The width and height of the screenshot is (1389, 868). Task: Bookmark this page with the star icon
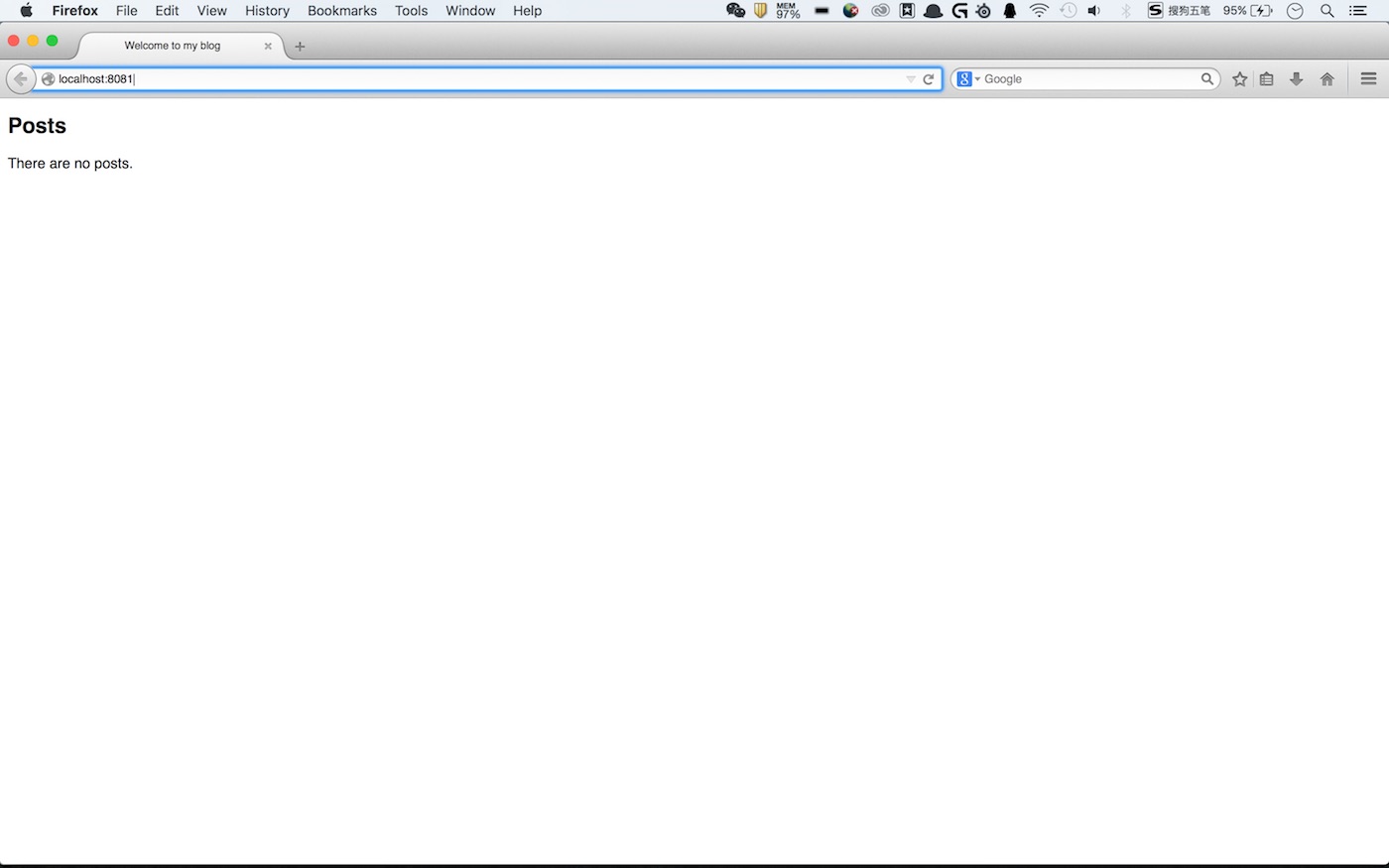[x=1239, y=79]
